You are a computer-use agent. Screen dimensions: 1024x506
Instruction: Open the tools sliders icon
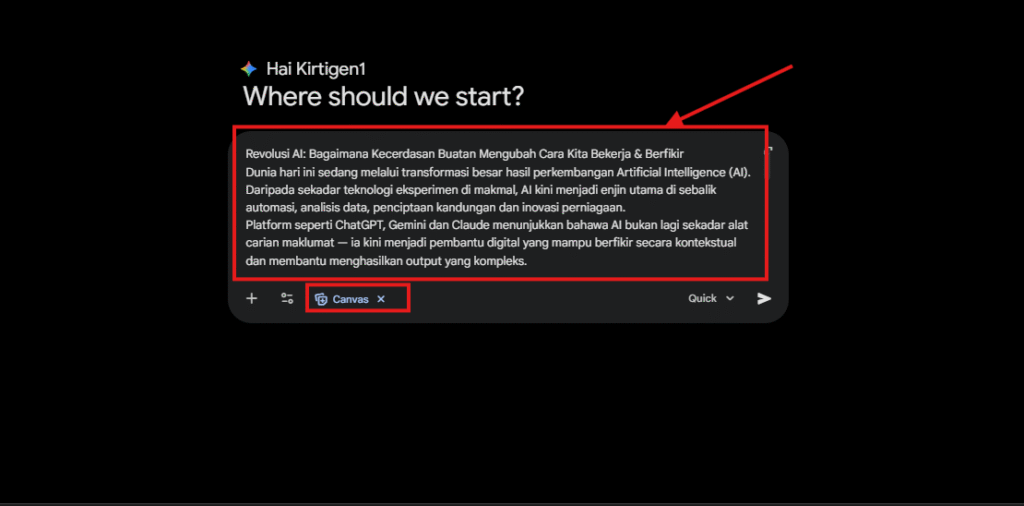coord(287,298)
